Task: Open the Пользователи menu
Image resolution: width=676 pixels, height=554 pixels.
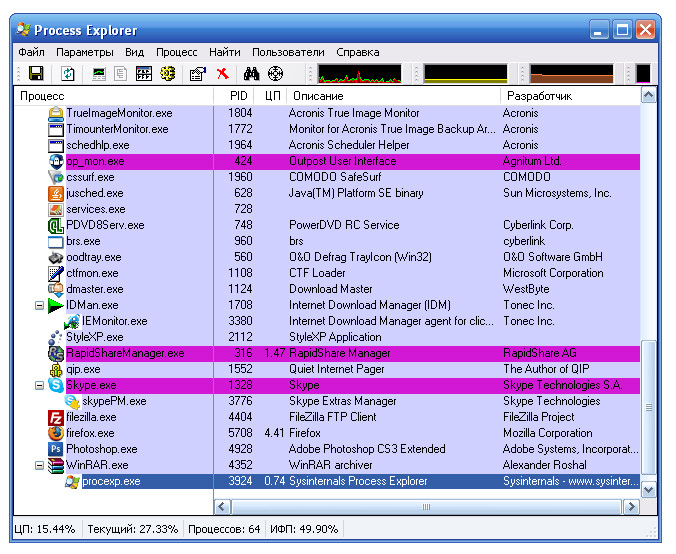Action: [288, 52]
